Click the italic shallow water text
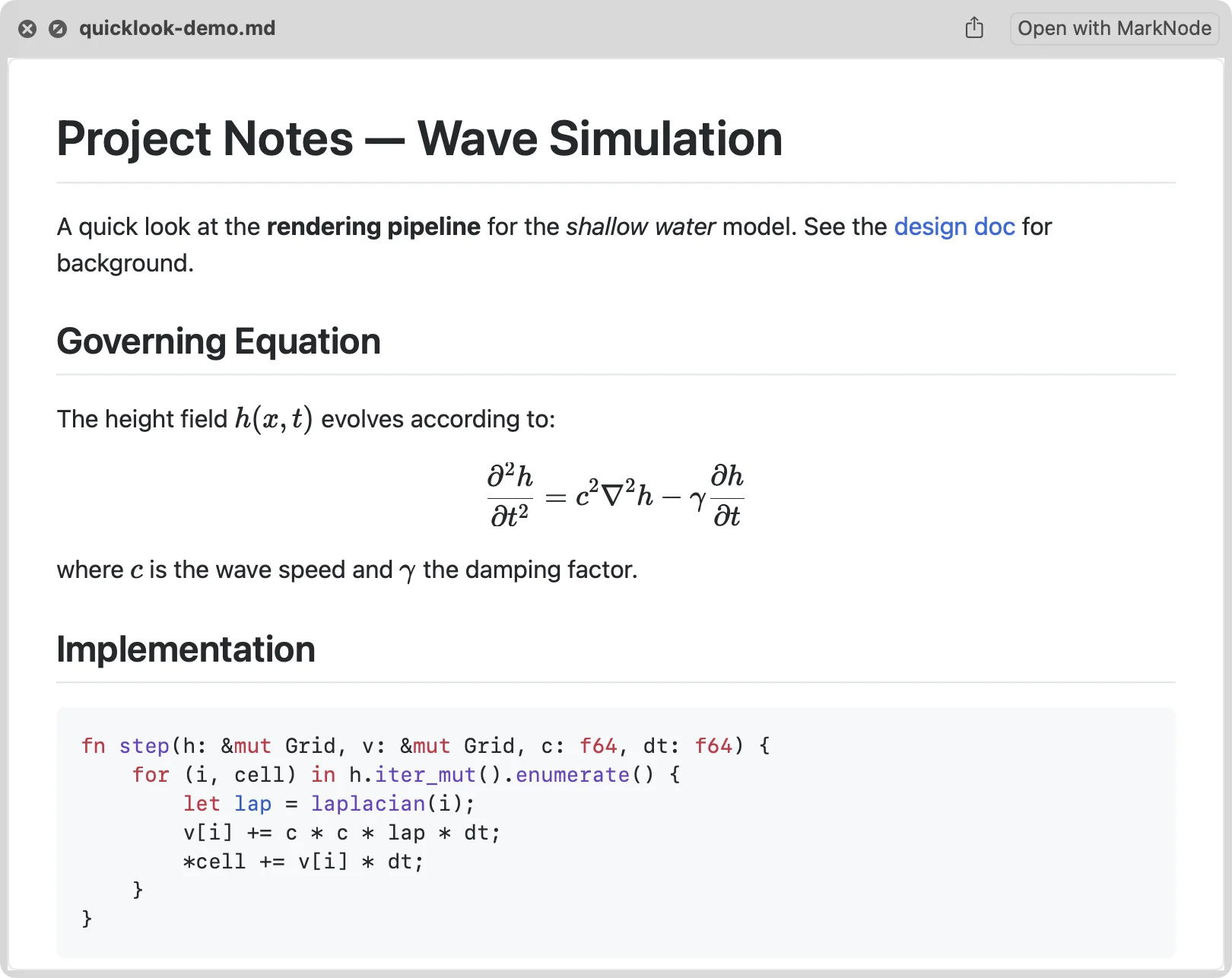The height and width of the screenshot is (978, 1232). click(640, 227)
